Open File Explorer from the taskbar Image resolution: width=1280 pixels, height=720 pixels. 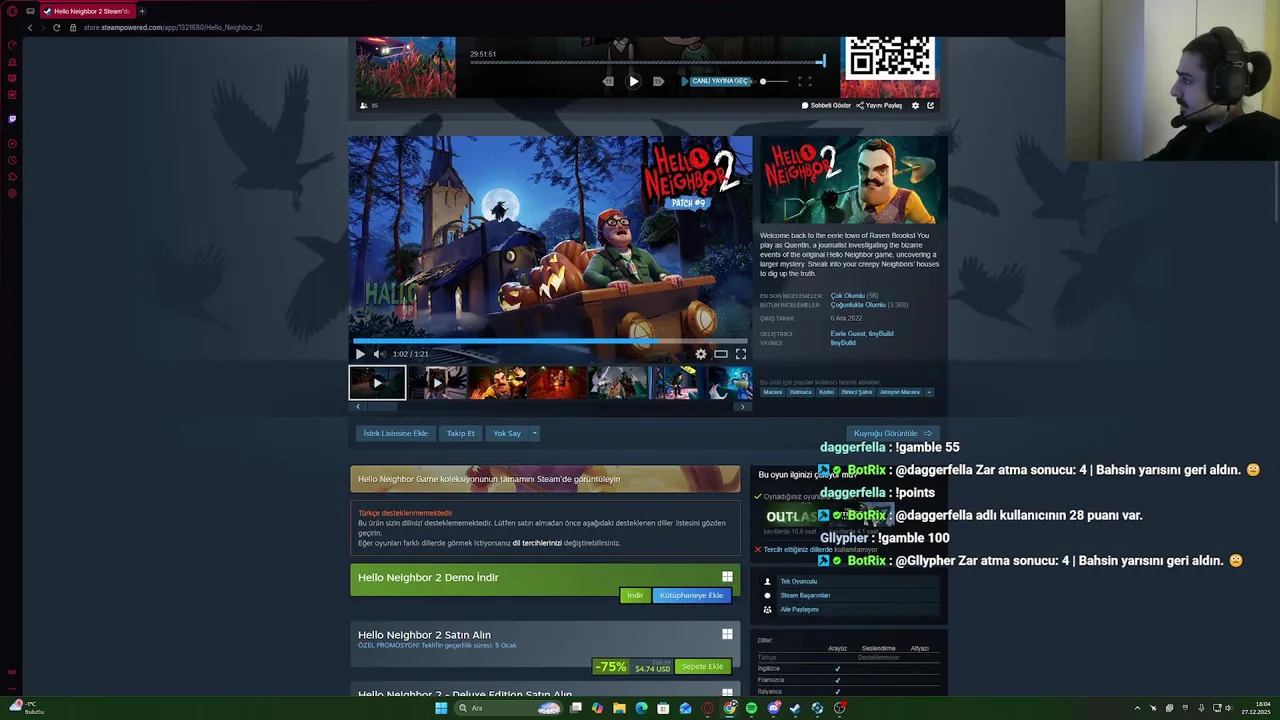click(619, 708)
